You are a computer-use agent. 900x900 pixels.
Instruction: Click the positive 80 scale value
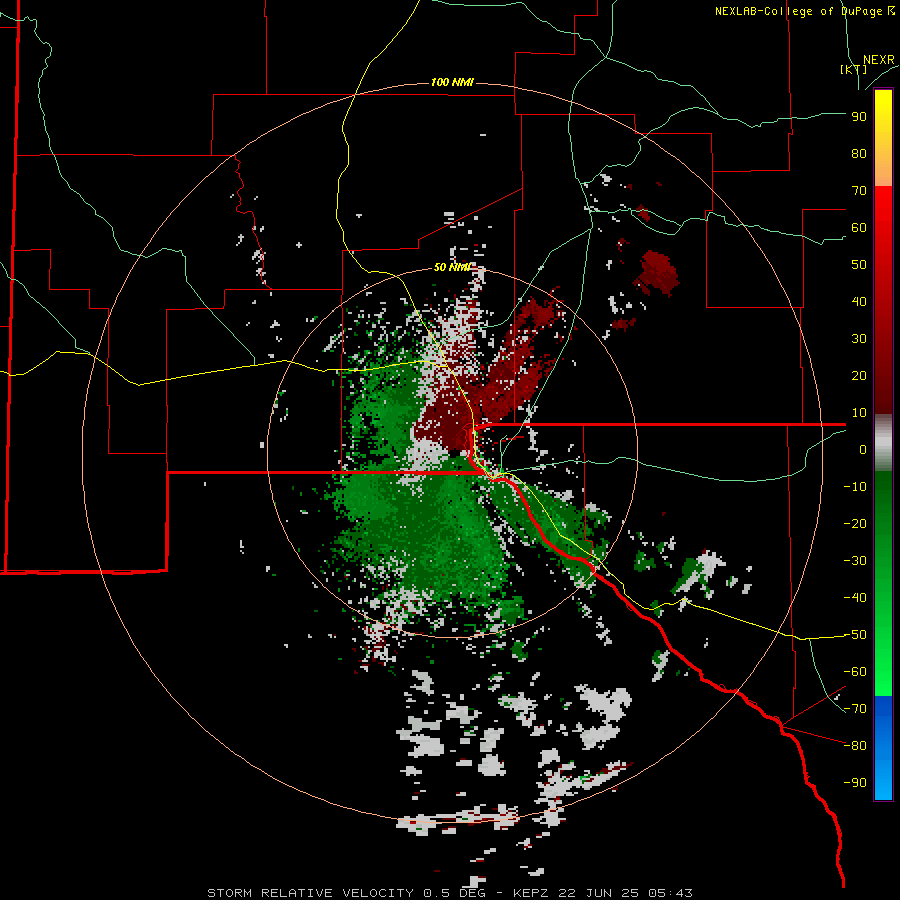coord(859,154)
